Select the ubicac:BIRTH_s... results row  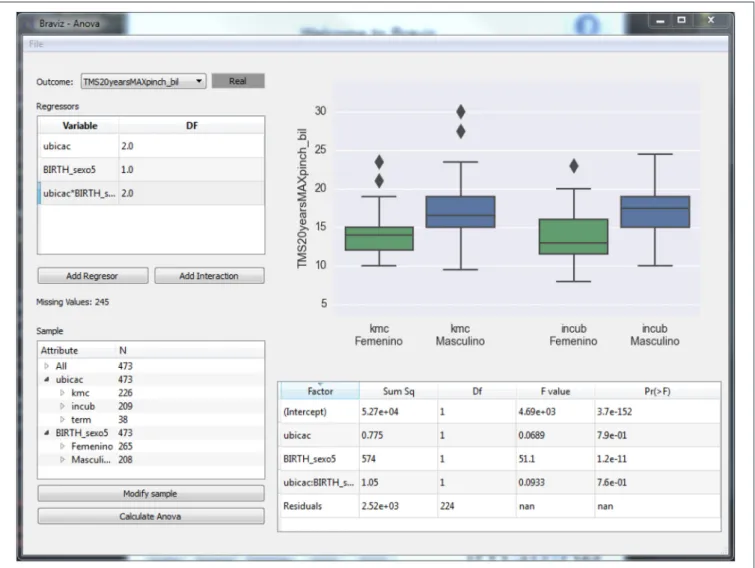500,482
